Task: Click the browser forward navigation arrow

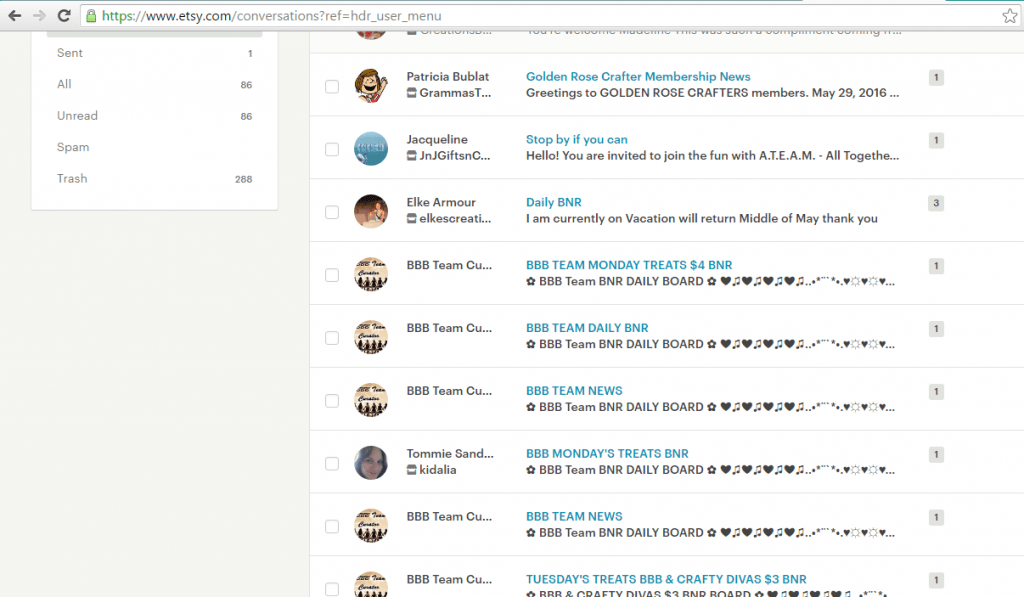Action: click(38, 15)
